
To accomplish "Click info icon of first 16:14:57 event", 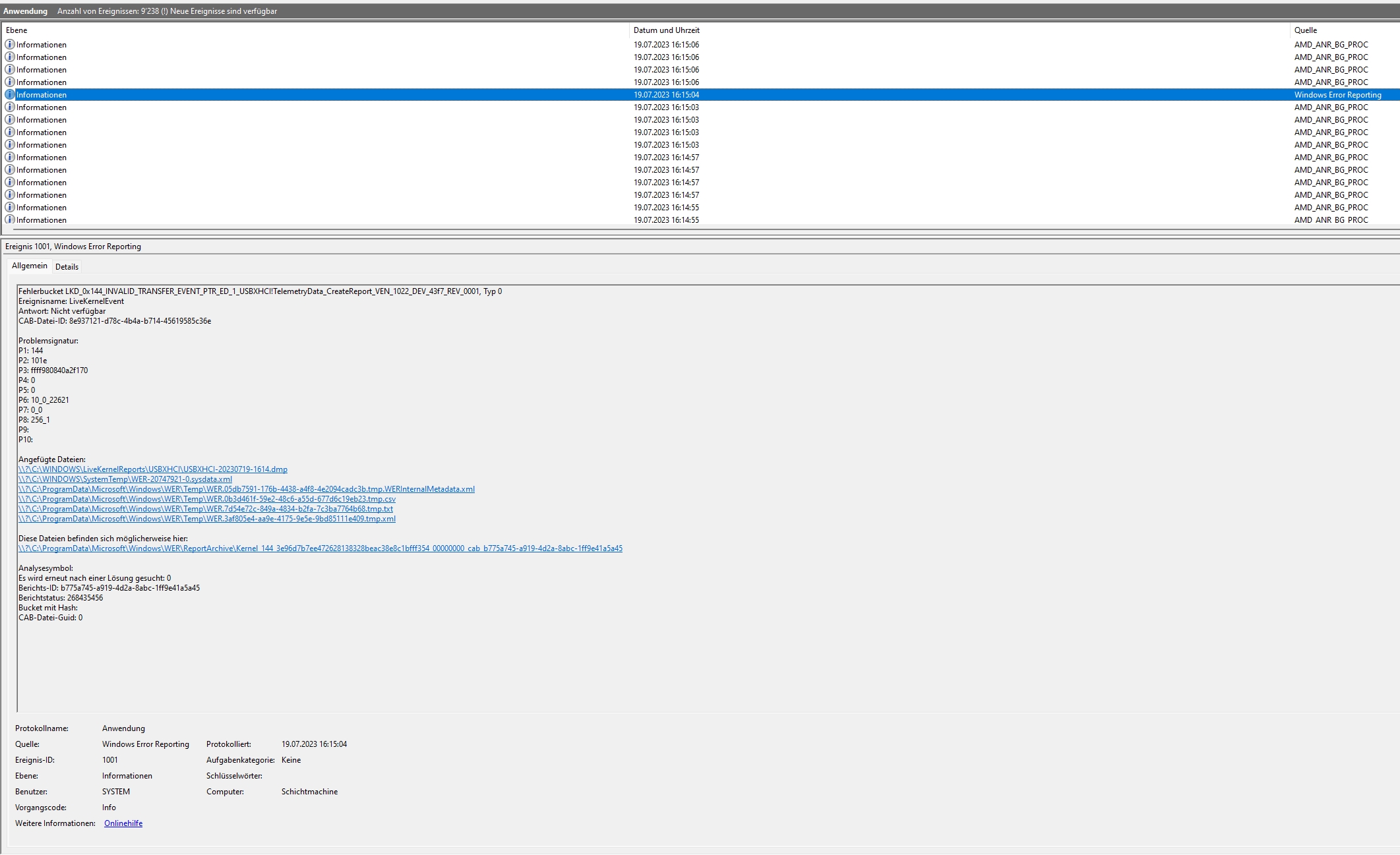I will [x=9, y=158].
